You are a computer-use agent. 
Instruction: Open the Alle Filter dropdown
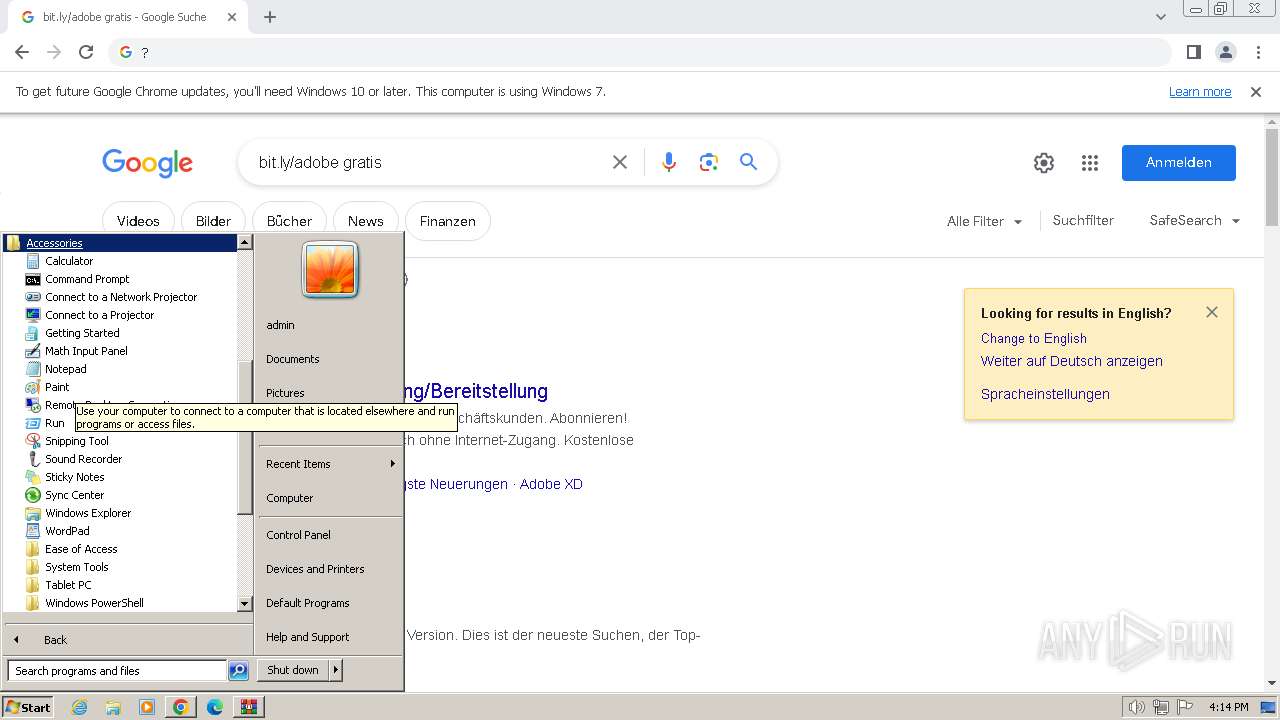[984, 221]
